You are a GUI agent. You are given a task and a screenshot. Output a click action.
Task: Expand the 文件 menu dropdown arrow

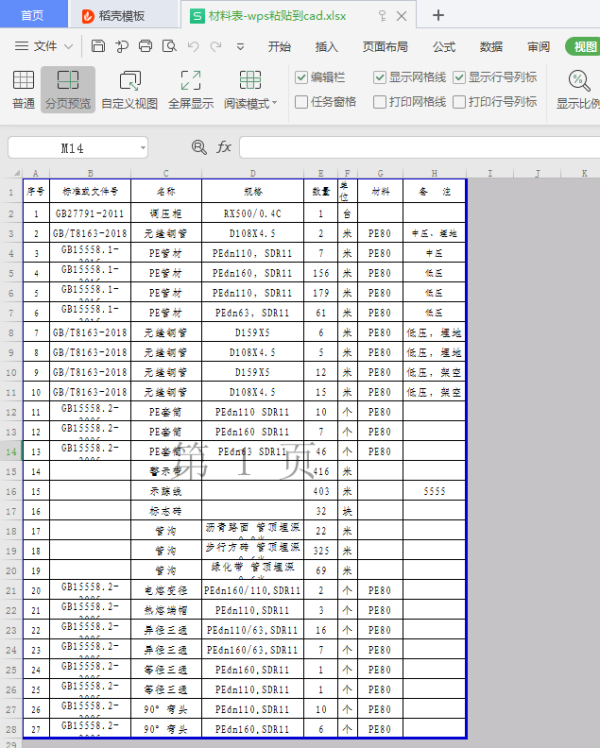[x=69, y=47]
